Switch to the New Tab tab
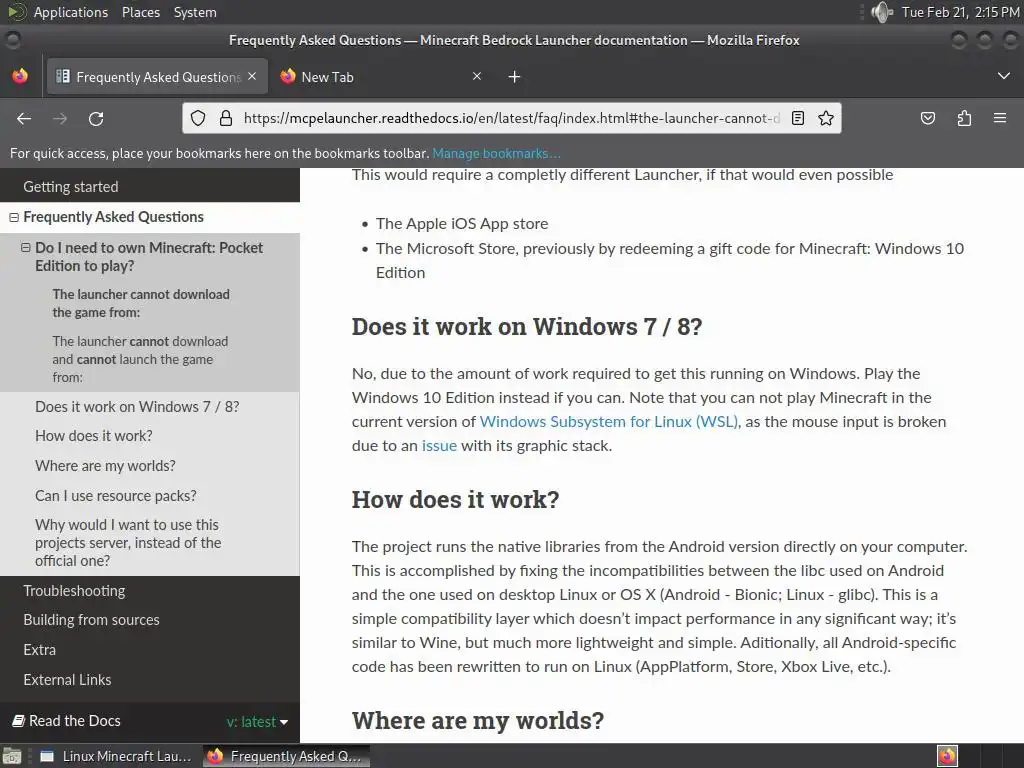The width and height of the screenshot is (1024, 768). [x=381, y=77]
